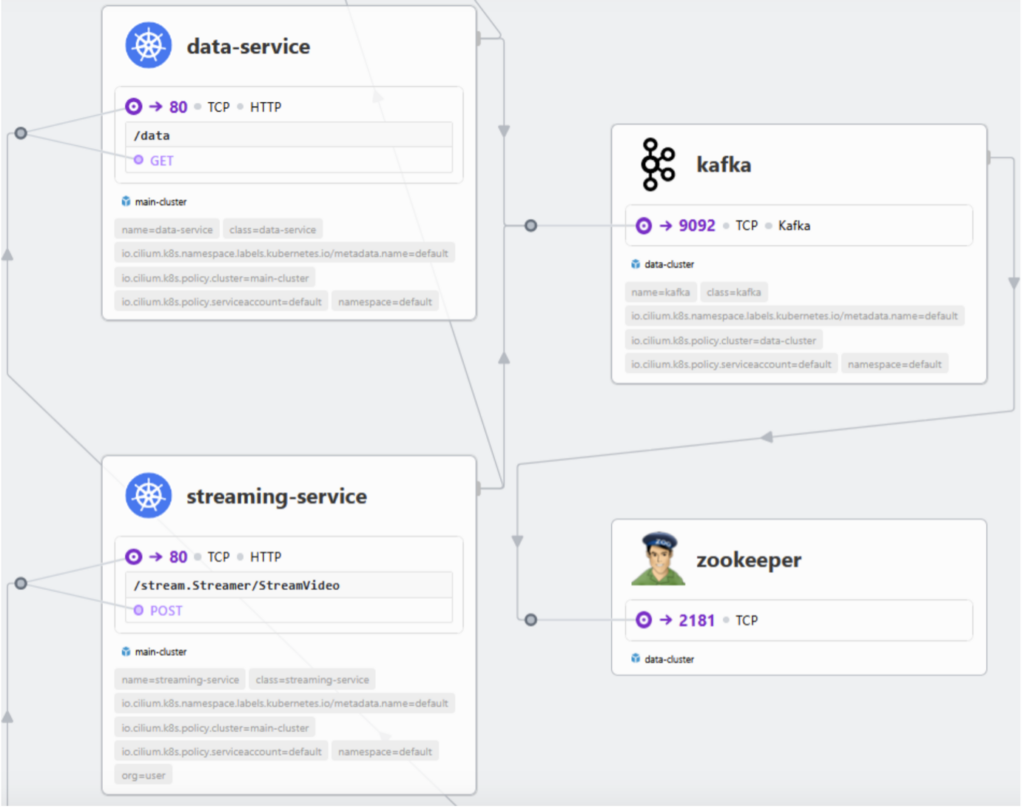The image size is (1024, 809).
Task: Click the data-cluster text under kafka
Action: pos(669,264)
